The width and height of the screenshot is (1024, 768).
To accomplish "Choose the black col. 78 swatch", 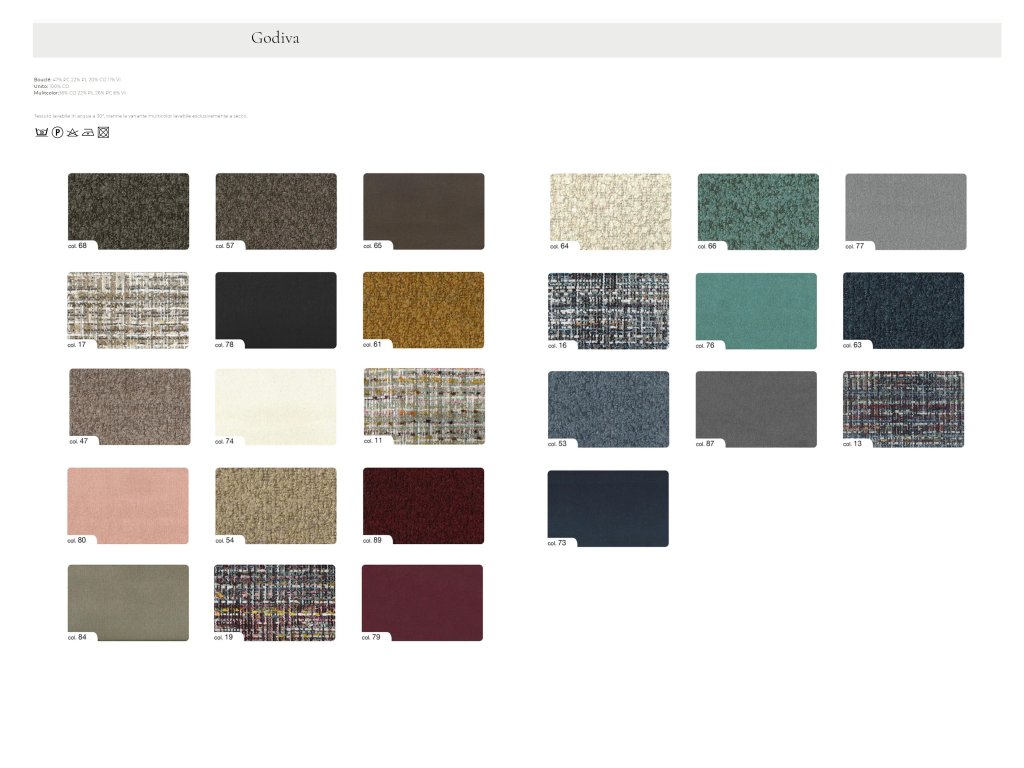I will pyautogui.click(x=276, y=310).
